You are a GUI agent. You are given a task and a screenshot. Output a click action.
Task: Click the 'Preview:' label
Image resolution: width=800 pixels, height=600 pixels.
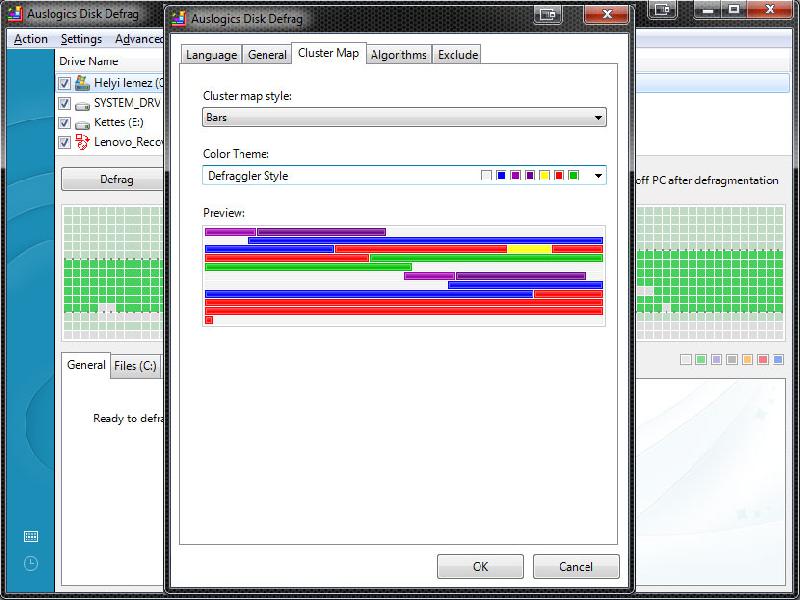[x=223, y=213]
